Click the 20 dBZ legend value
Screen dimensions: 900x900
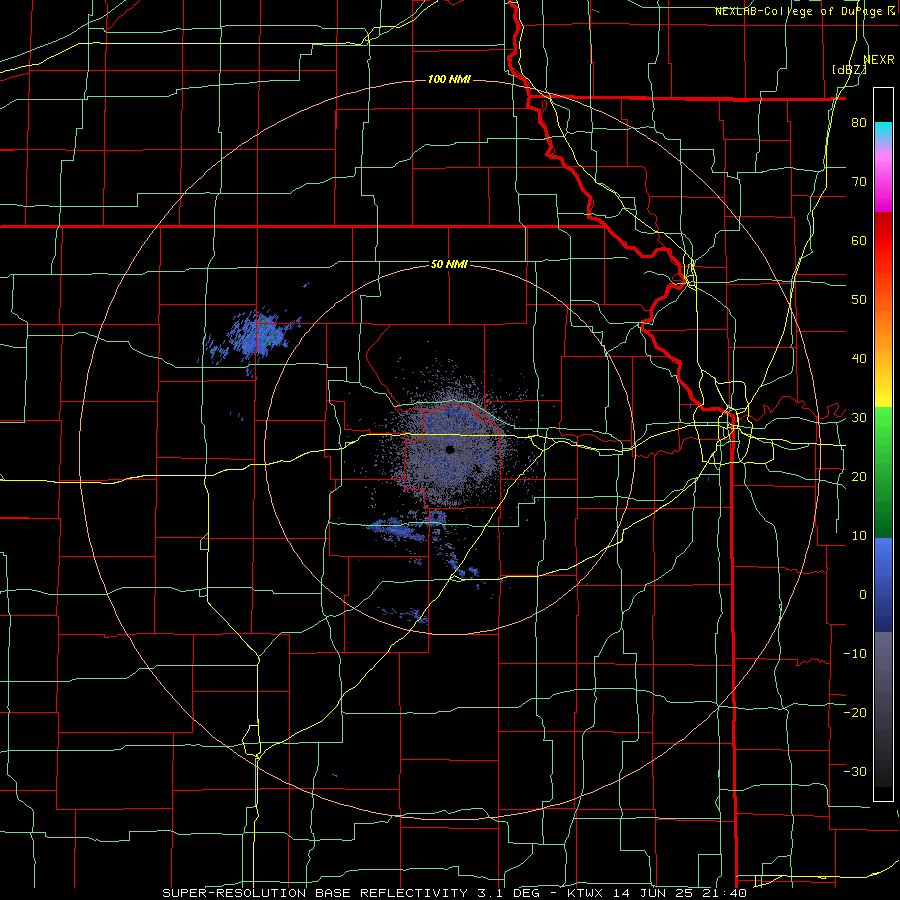(x=859, y=477)
